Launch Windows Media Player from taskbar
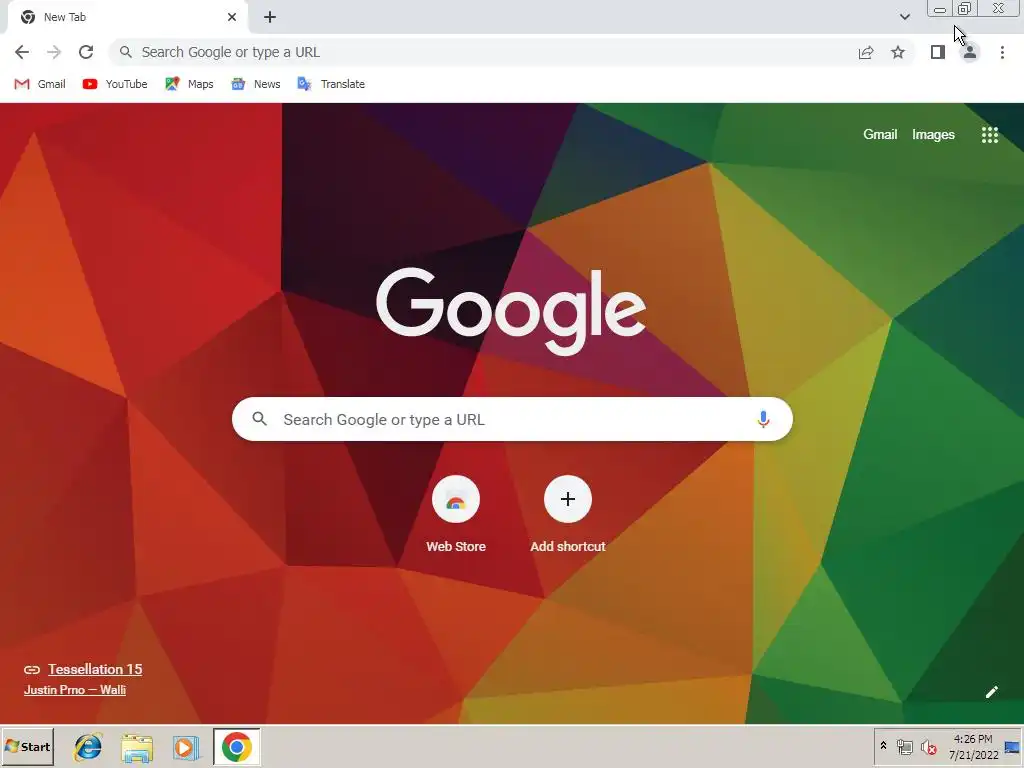The width and height of the screenshot is (1024, 768). [185, 747]
